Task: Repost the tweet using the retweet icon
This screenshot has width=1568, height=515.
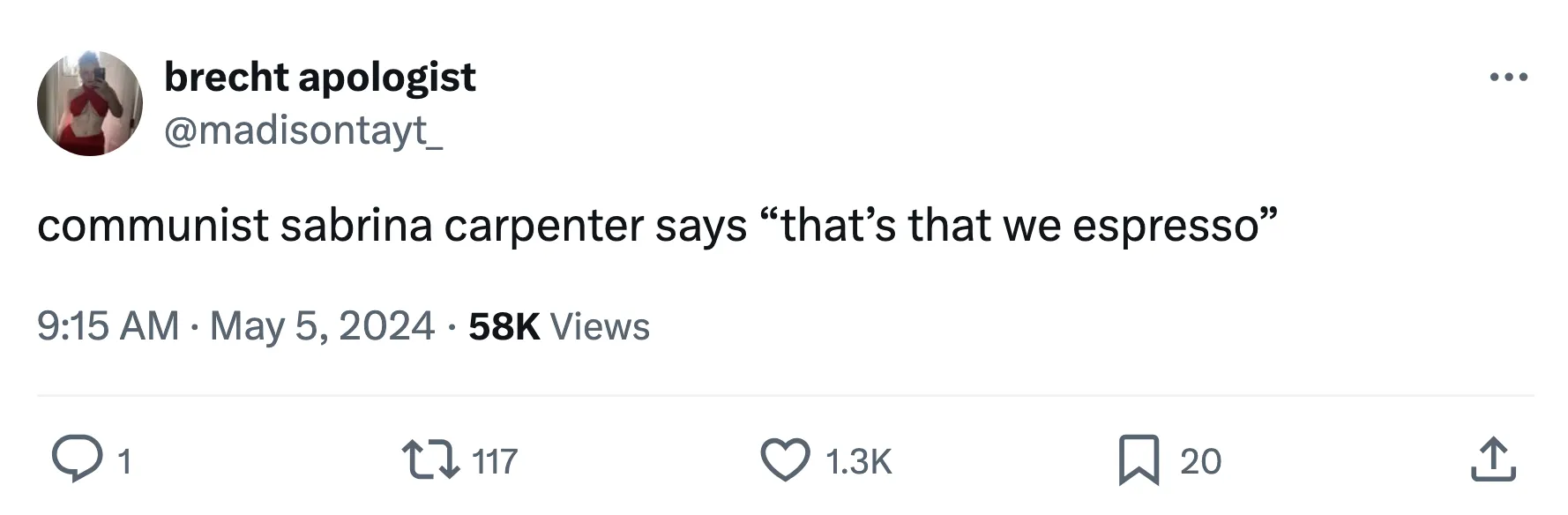Action: [430, 460]
